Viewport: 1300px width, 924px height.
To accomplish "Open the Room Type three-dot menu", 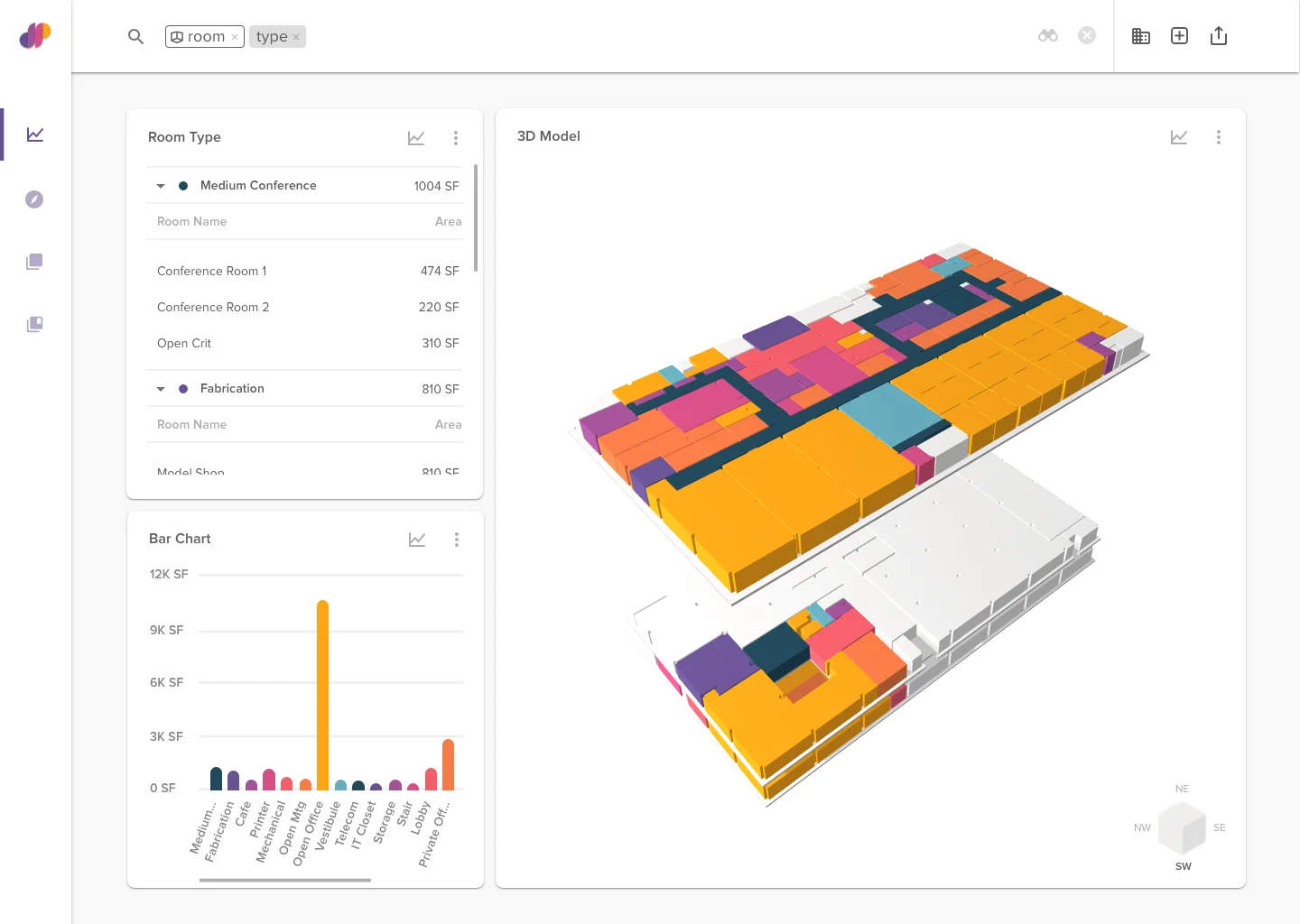I will tap(456, 138).
